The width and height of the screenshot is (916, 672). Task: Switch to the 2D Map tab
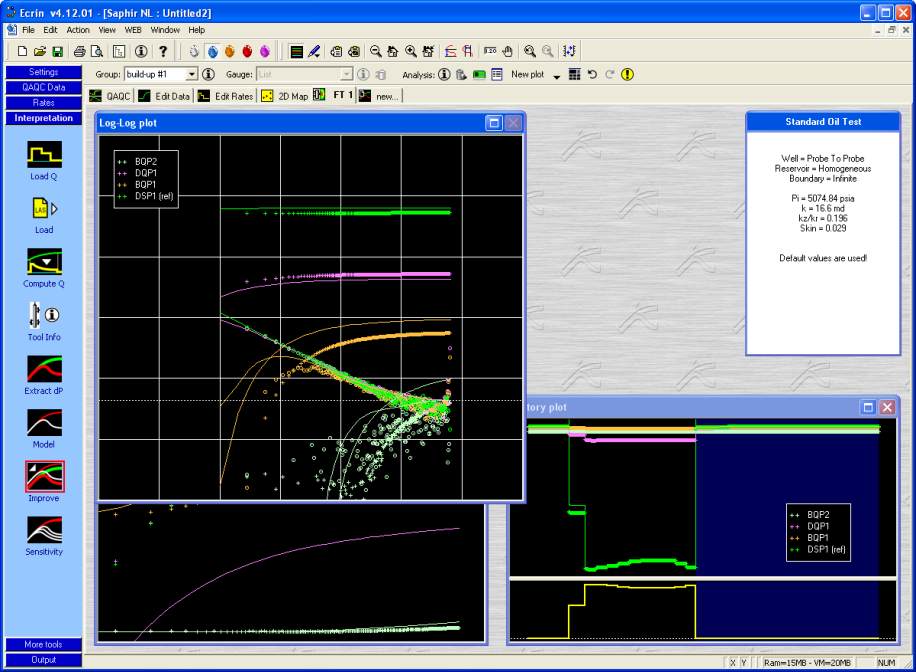tap(283, 96)
